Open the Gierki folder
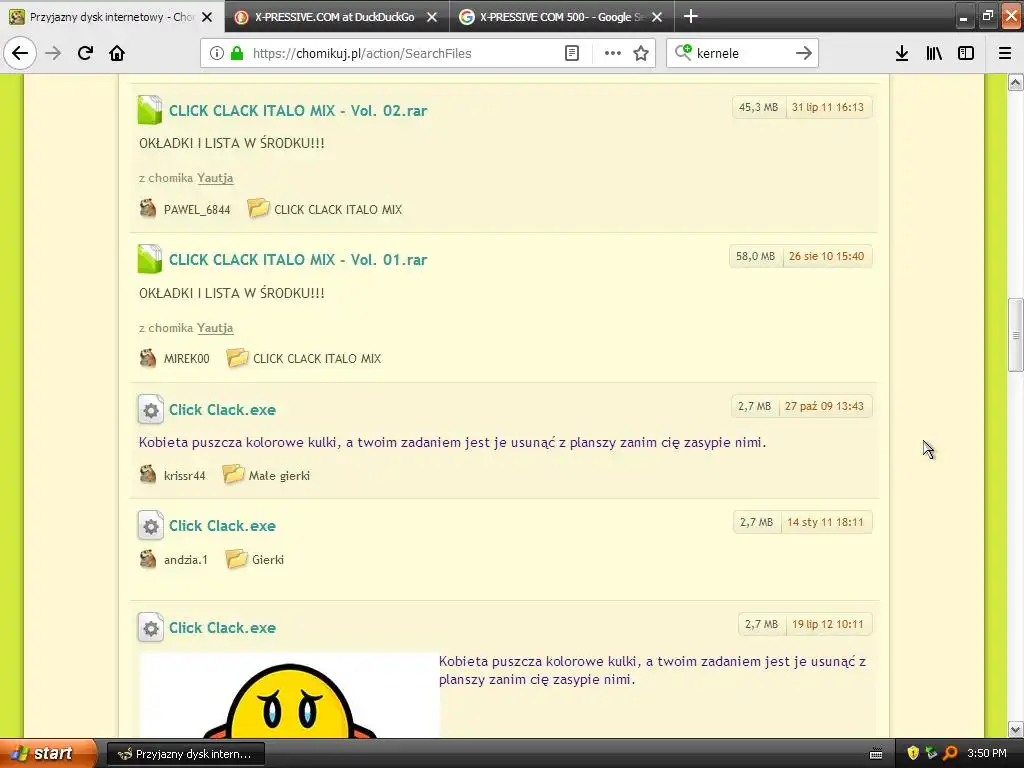The height and width of the screenshot is (768, 1024). (x=268, y=560)
